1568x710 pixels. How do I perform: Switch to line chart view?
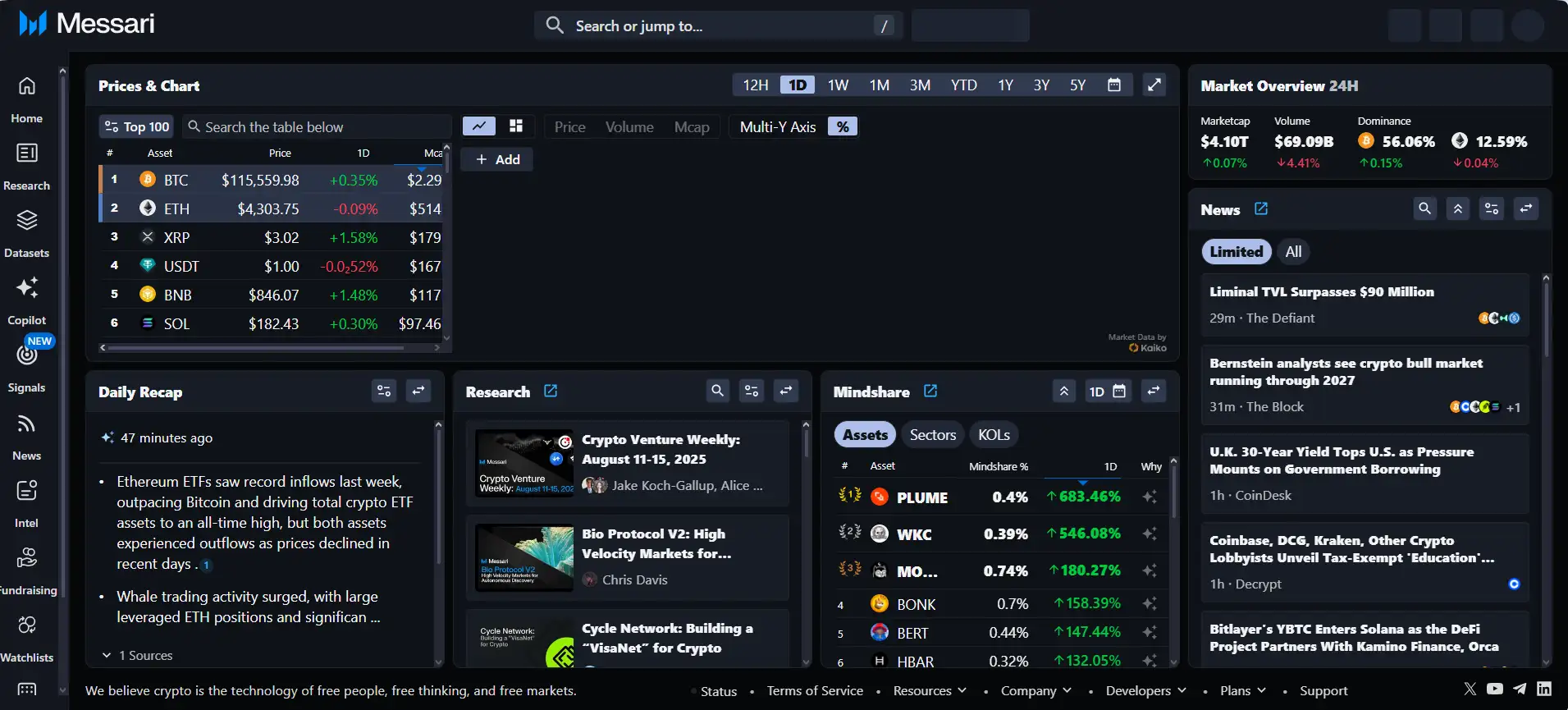click(479, 126)
